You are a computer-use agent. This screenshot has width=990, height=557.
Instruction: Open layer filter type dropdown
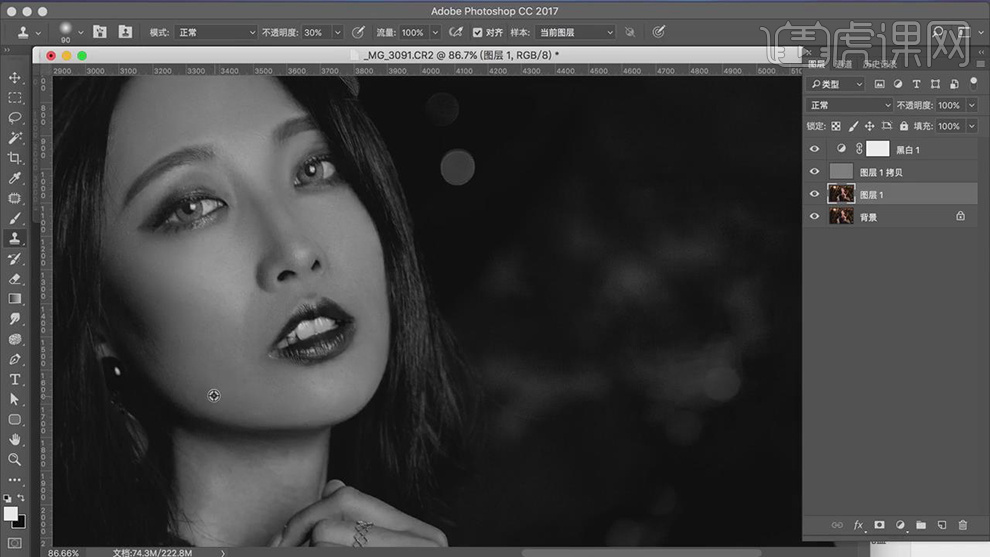836,84
